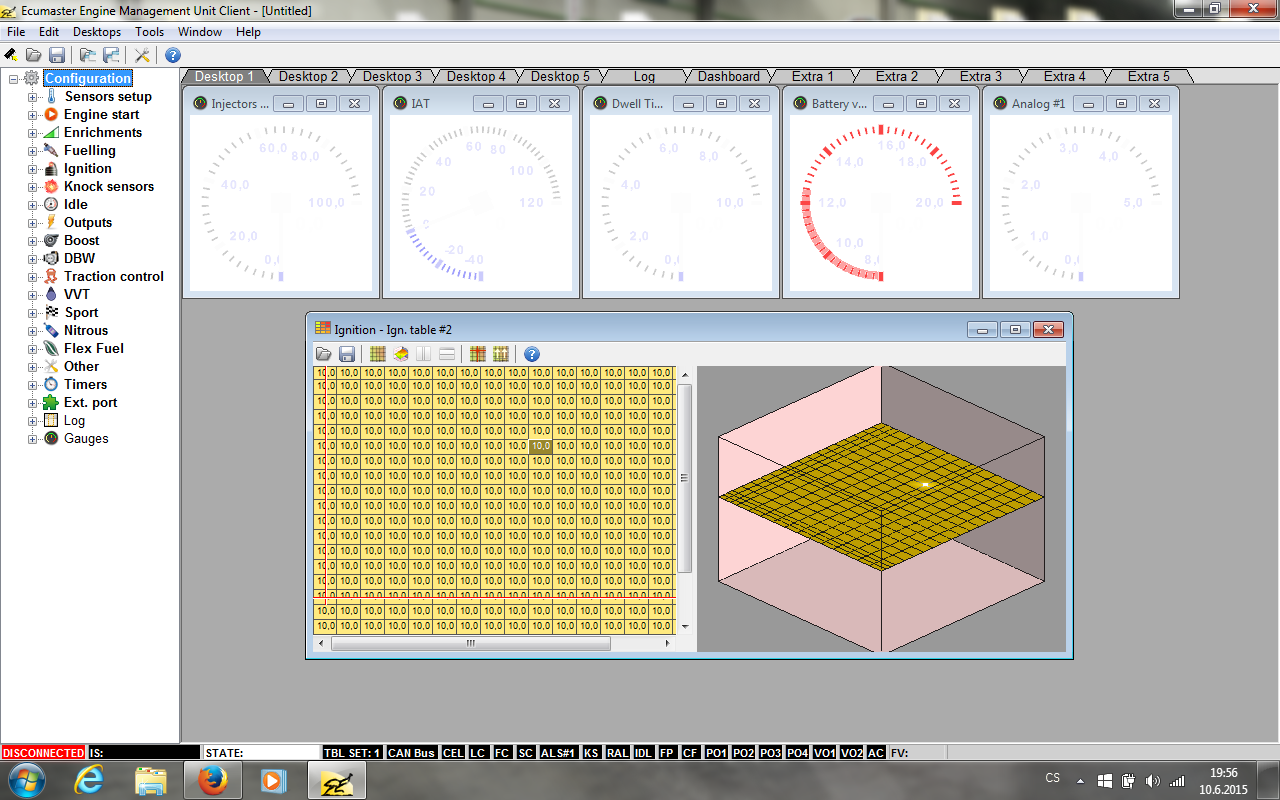The height and width of the screenshot is (800, 1280).
Task: Click the tools wrench icon in main toolbar
Action: point(142,55)
